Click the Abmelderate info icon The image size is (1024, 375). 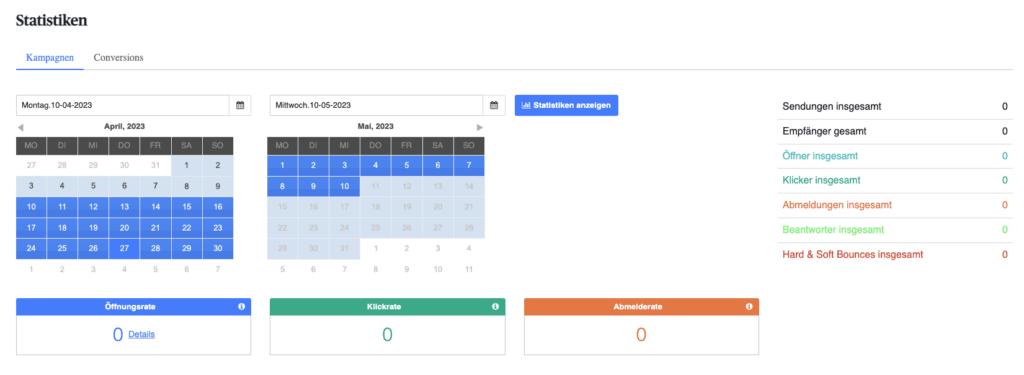click(749, 306)
